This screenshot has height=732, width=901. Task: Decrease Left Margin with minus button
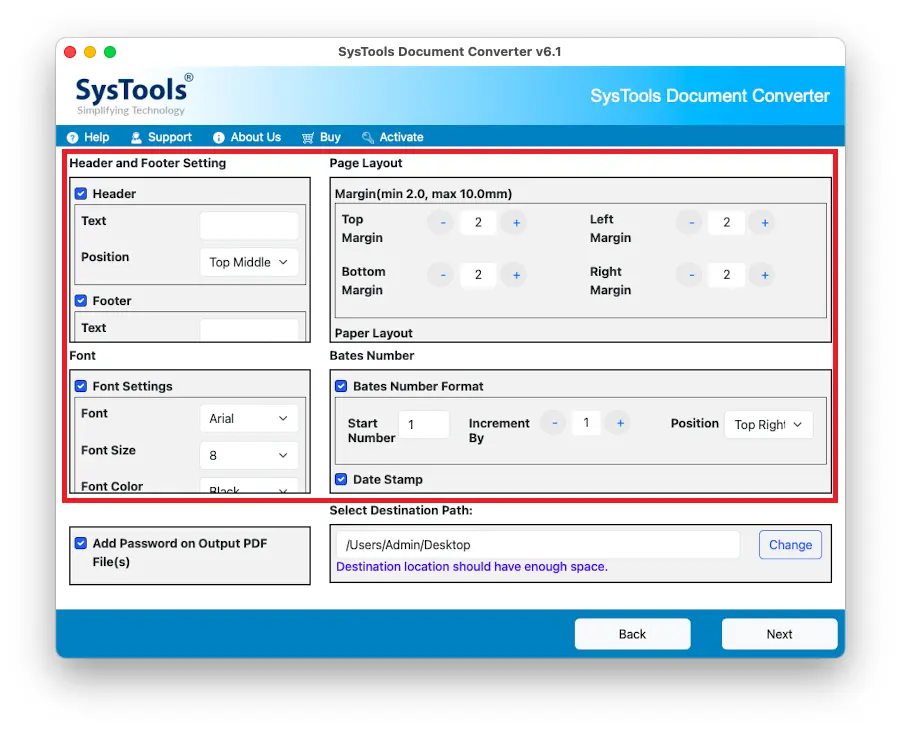[x=691, y=223]
